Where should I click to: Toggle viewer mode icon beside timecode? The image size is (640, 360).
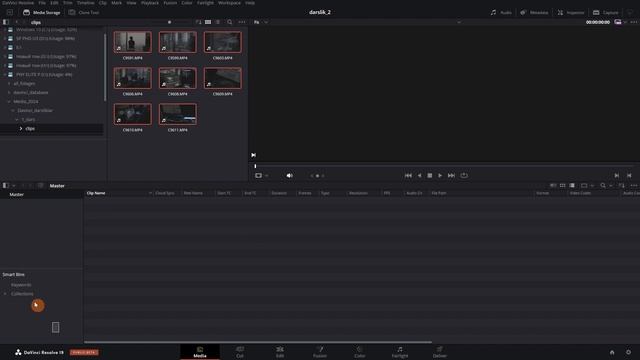click(x=618, y=22)
